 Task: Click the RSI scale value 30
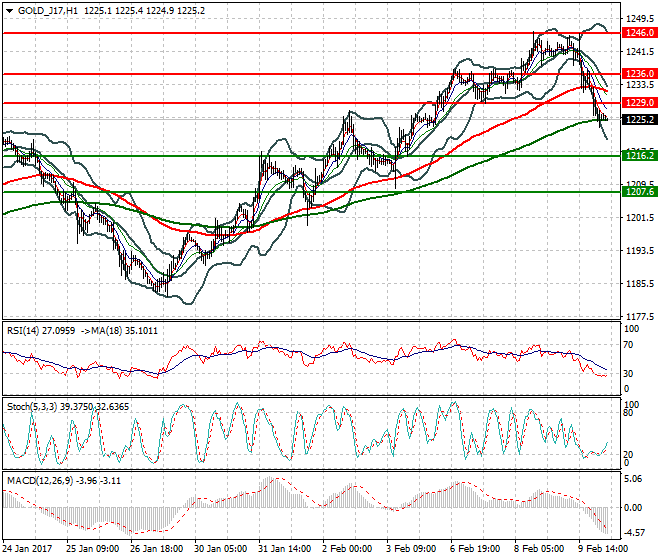point(628,373)
